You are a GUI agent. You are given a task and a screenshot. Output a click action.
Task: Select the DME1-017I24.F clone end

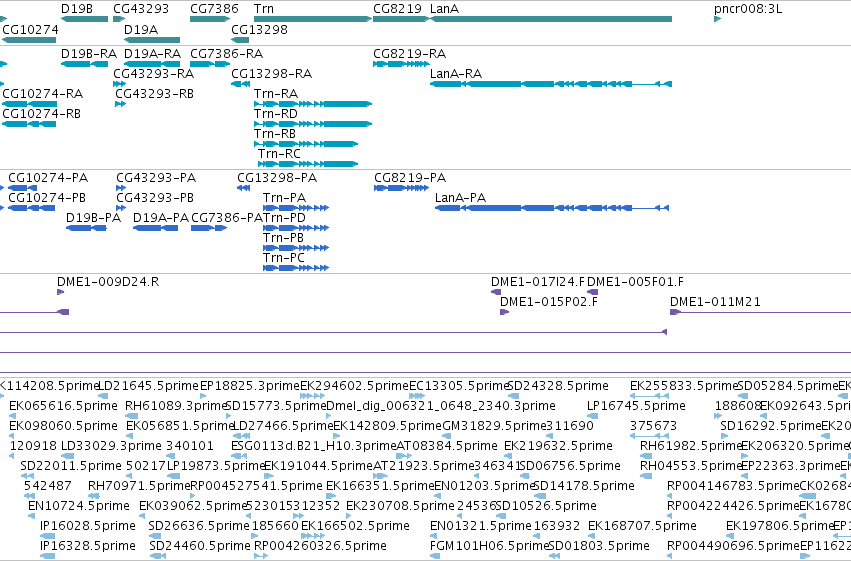[x=496, y=292]
